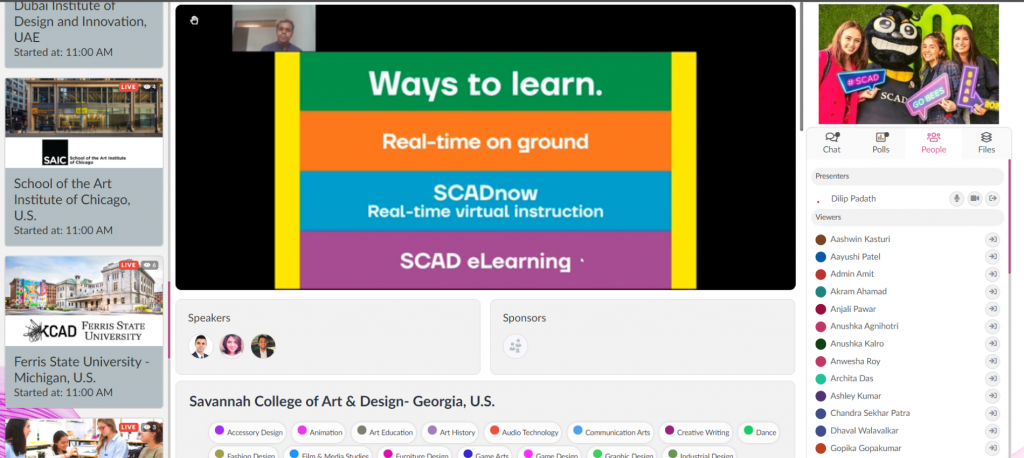Click the exit arrow icon beside Dilip Padath
The image size is (1024, 458).
pos(993,198)
